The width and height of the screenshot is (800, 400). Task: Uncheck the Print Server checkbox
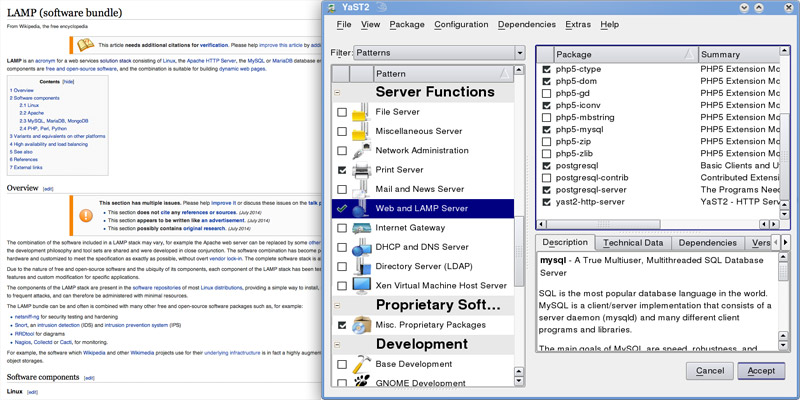click(342, 170)
